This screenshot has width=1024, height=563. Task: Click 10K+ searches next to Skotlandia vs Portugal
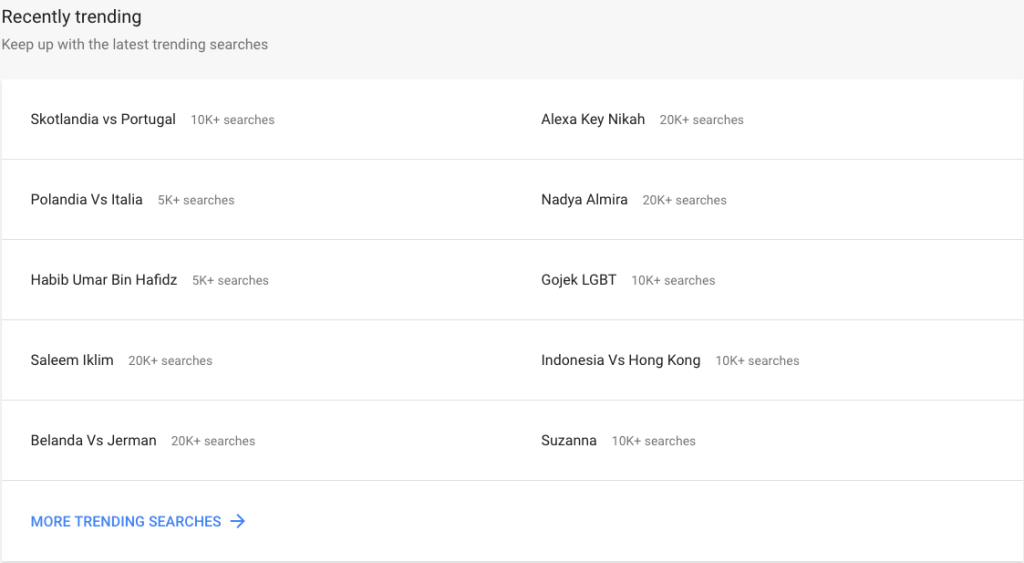click(x=232, y=120)
